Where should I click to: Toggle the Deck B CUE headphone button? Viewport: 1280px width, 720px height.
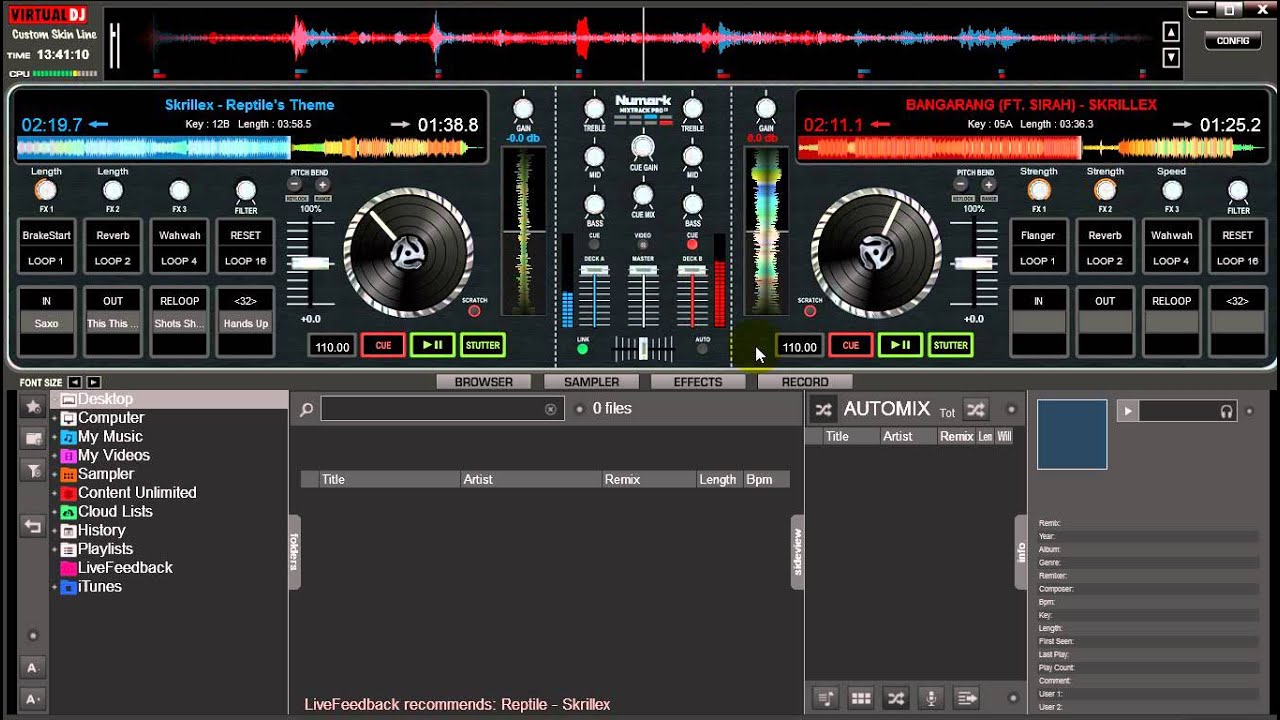pyautogui.click(x=692, y=244)
